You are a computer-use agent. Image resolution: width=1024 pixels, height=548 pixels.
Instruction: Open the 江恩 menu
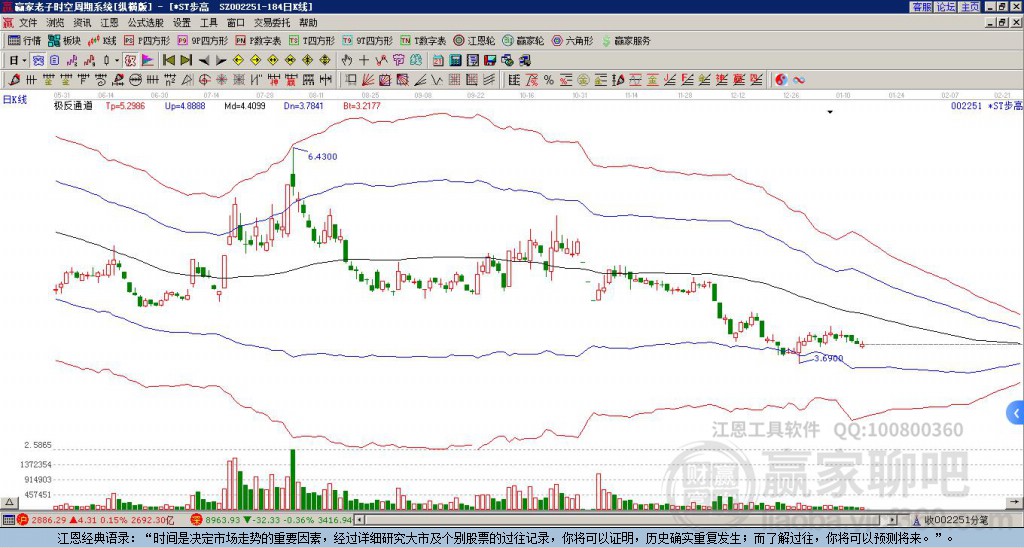pyautogui.click(x=109, y=23)
